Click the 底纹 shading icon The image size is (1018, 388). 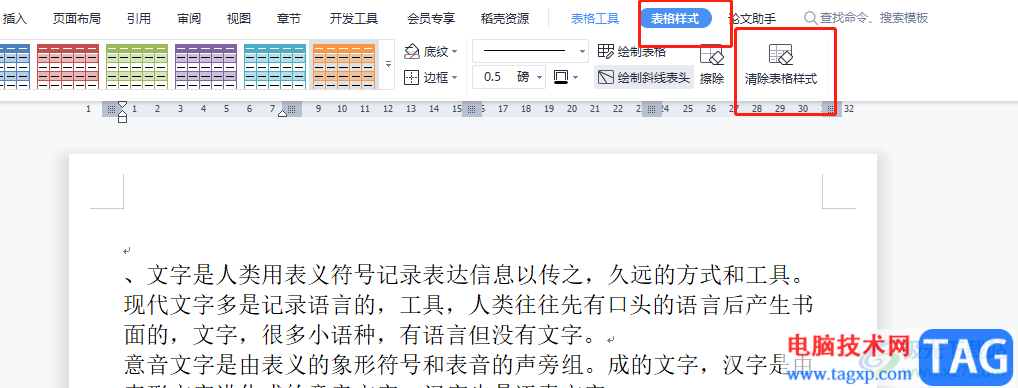[412, 51]
